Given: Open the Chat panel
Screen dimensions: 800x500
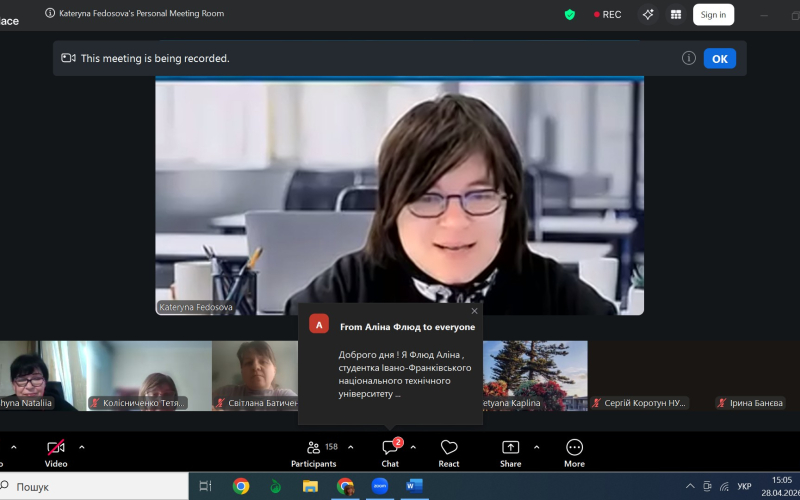Looking at the screenshot, I should pos(390,452).
